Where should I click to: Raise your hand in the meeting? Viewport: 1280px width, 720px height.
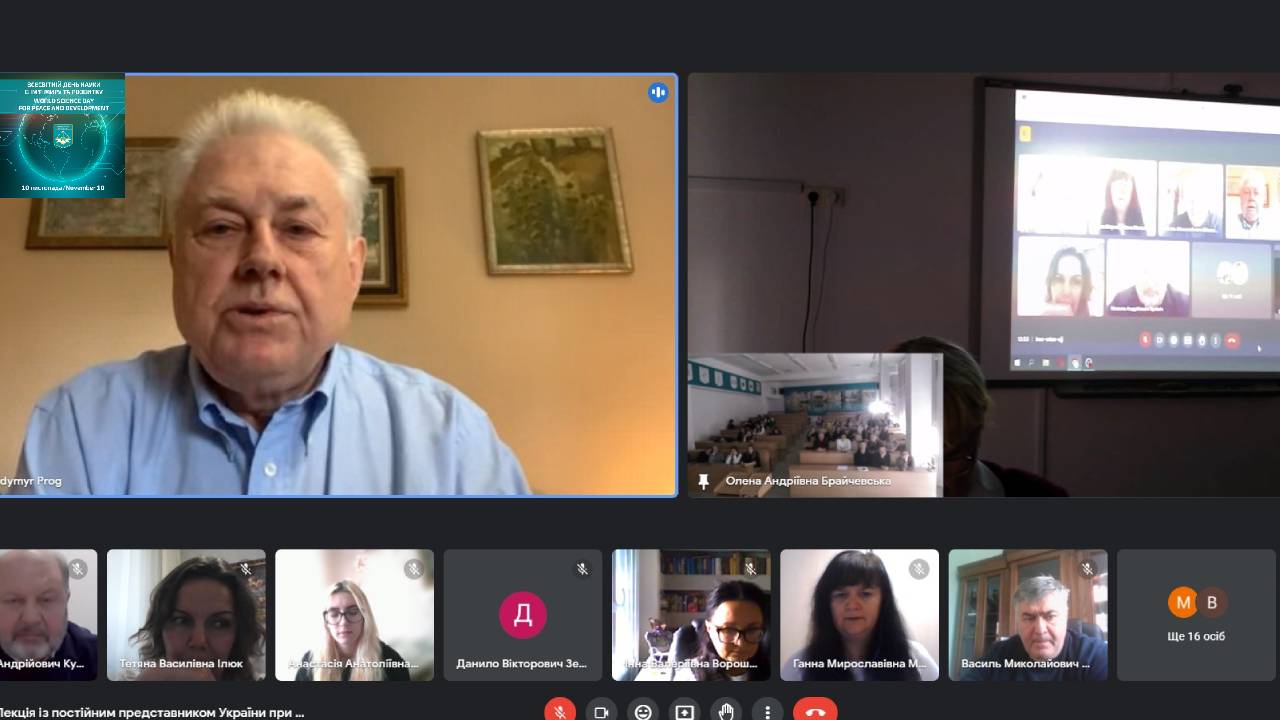pyautogui.click(x=726, y=711)
